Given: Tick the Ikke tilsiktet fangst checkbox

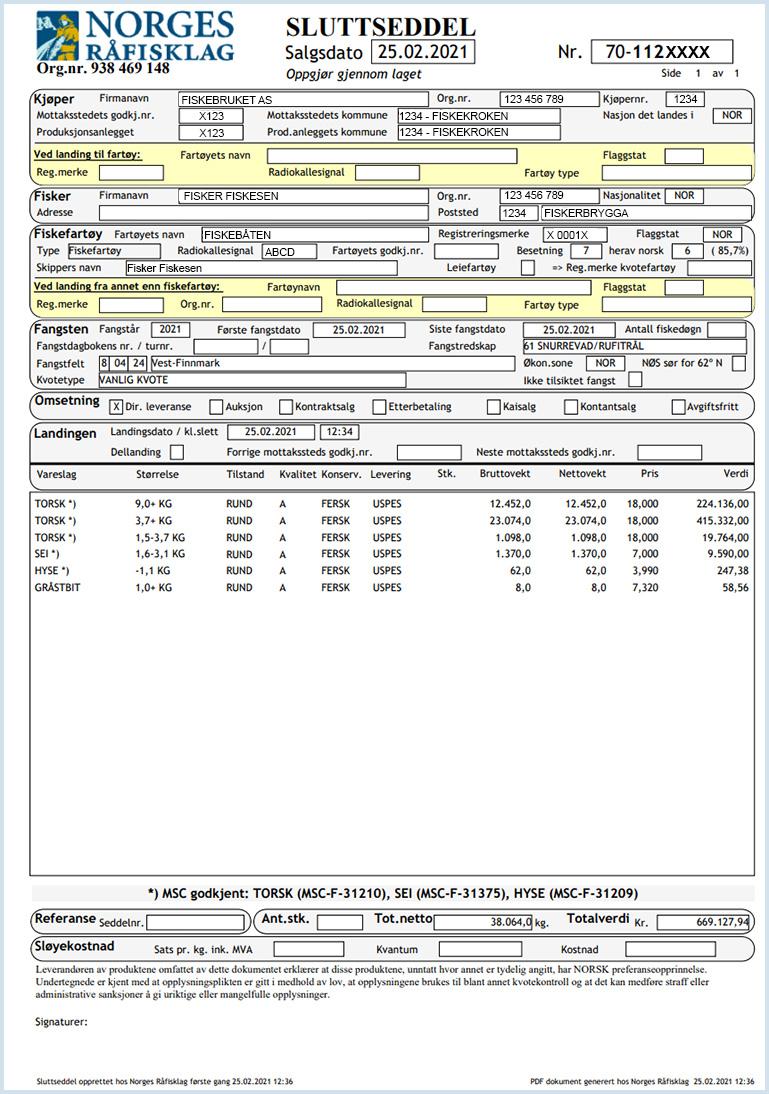Looking at the screenshot, I should pos(635,380).
